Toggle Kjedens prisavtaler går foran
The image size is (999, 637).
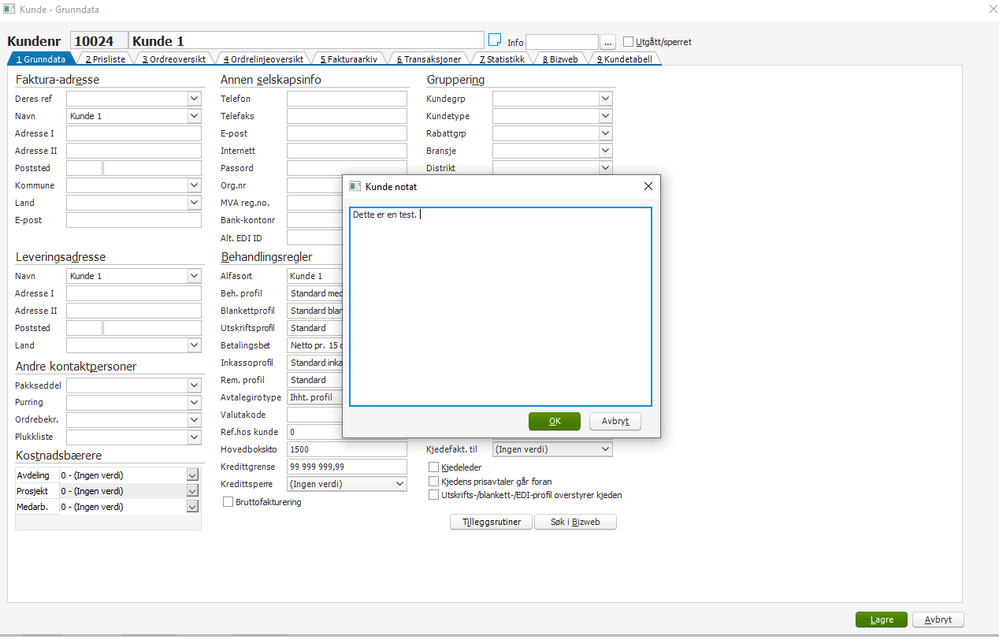pyautogui.click(x=434, y=481)
